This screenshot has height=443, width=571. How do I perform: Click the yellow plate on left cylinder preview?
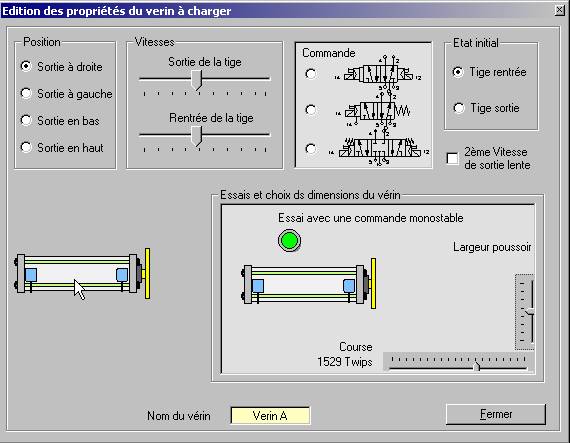[147, 274]
